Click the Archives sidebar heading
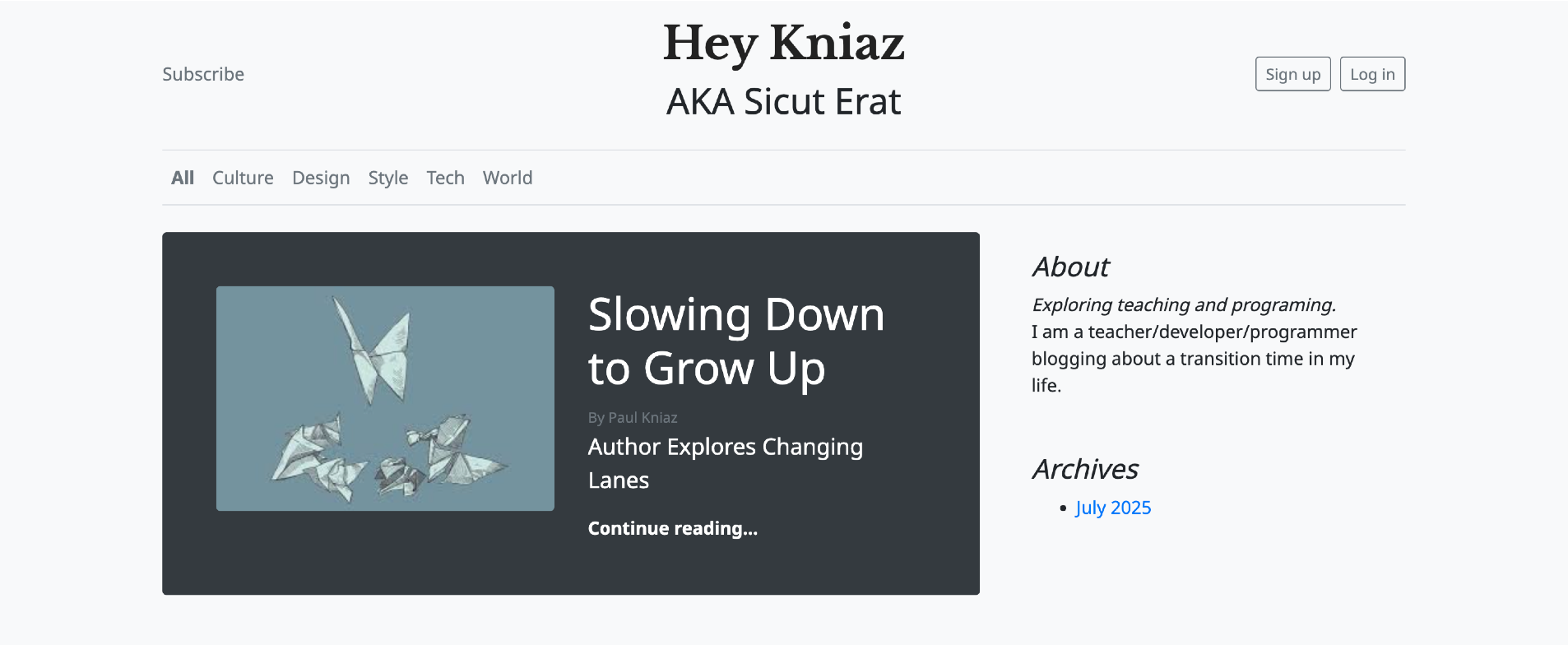 1085,469
